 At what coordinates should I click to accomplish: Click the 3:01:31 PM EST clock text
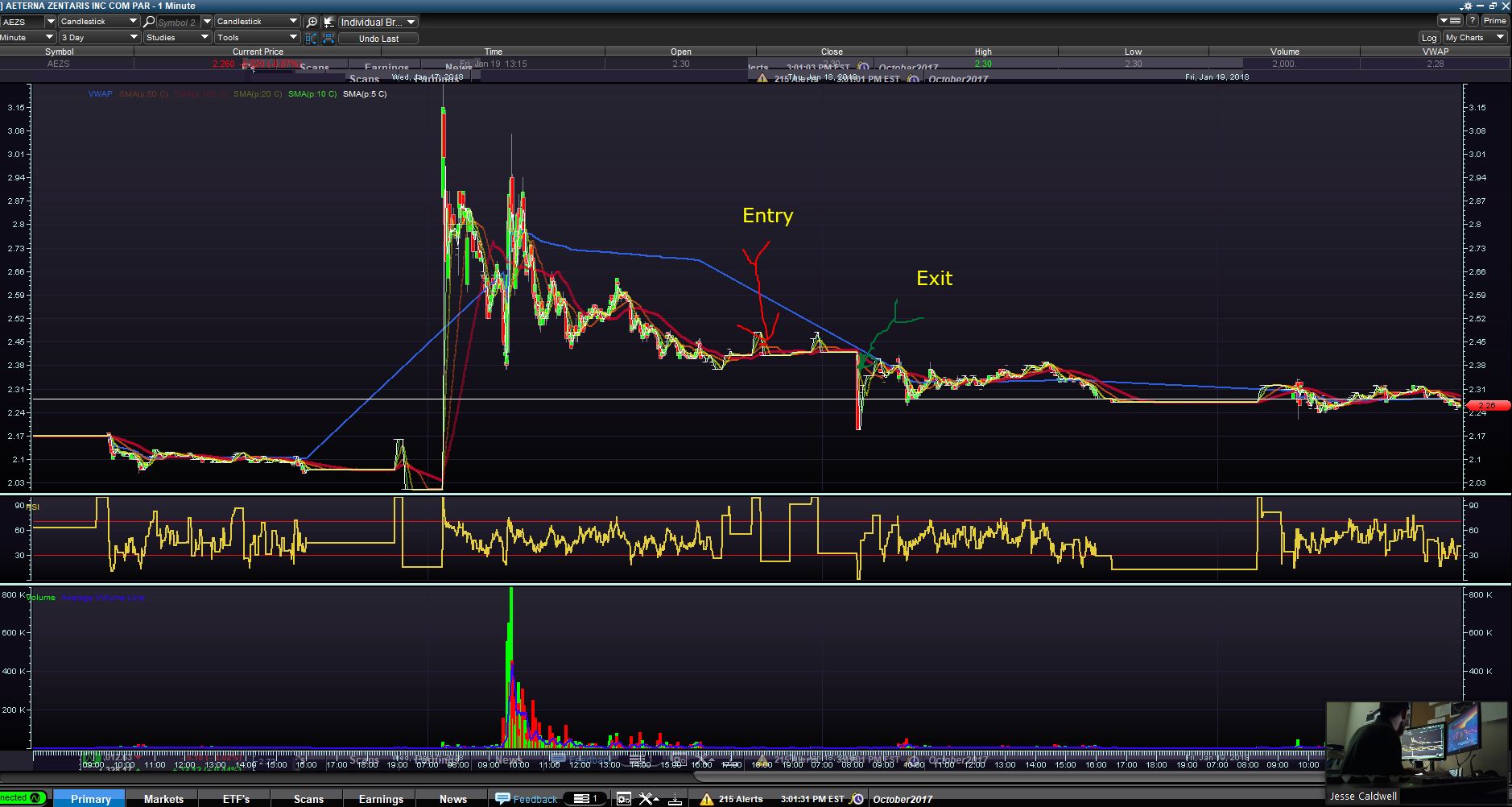[812, 799]
